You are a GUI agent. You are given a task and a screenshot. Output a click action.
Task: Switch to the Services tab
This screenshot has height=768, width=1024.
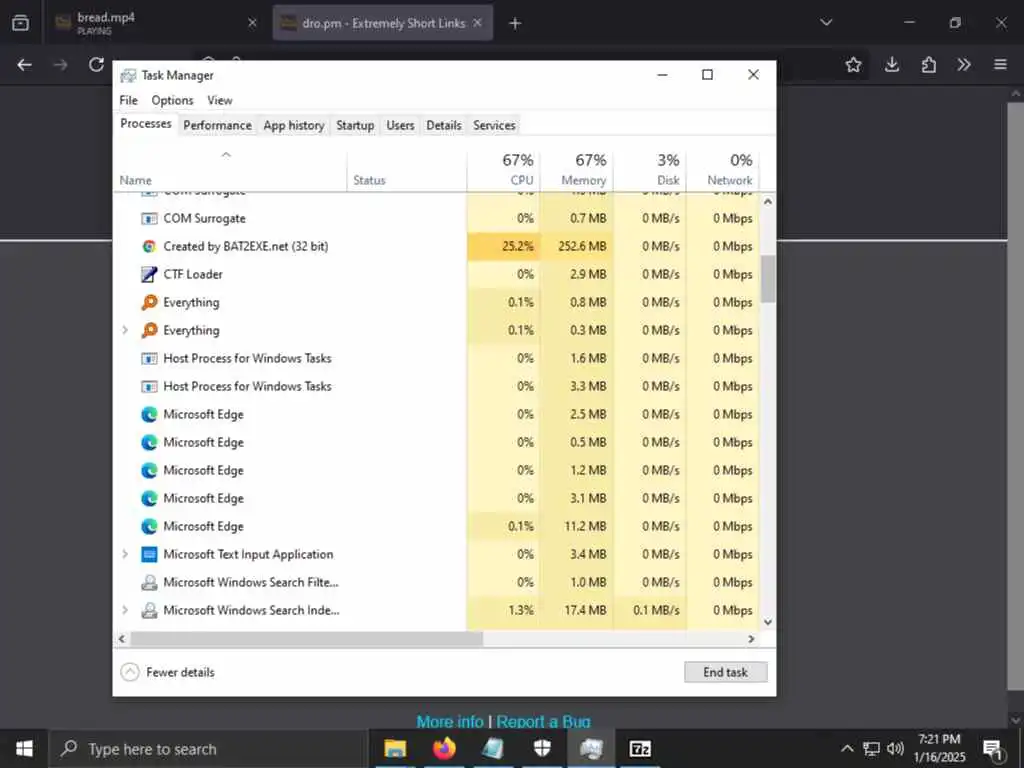coord(494,125)
